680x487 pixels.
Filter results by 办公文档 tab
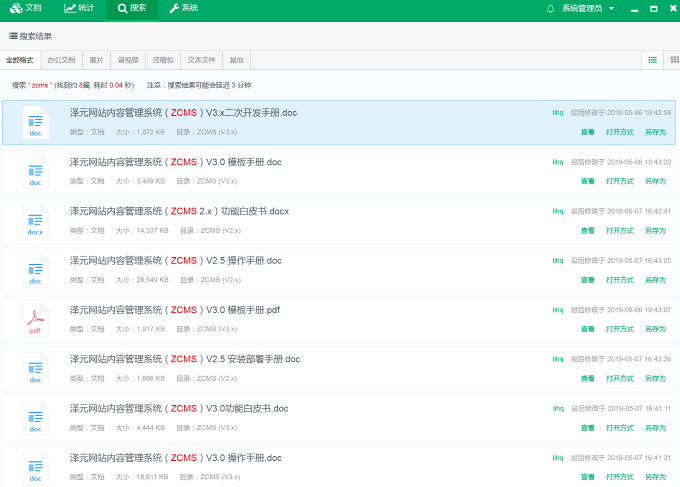[x=63, y=60]
